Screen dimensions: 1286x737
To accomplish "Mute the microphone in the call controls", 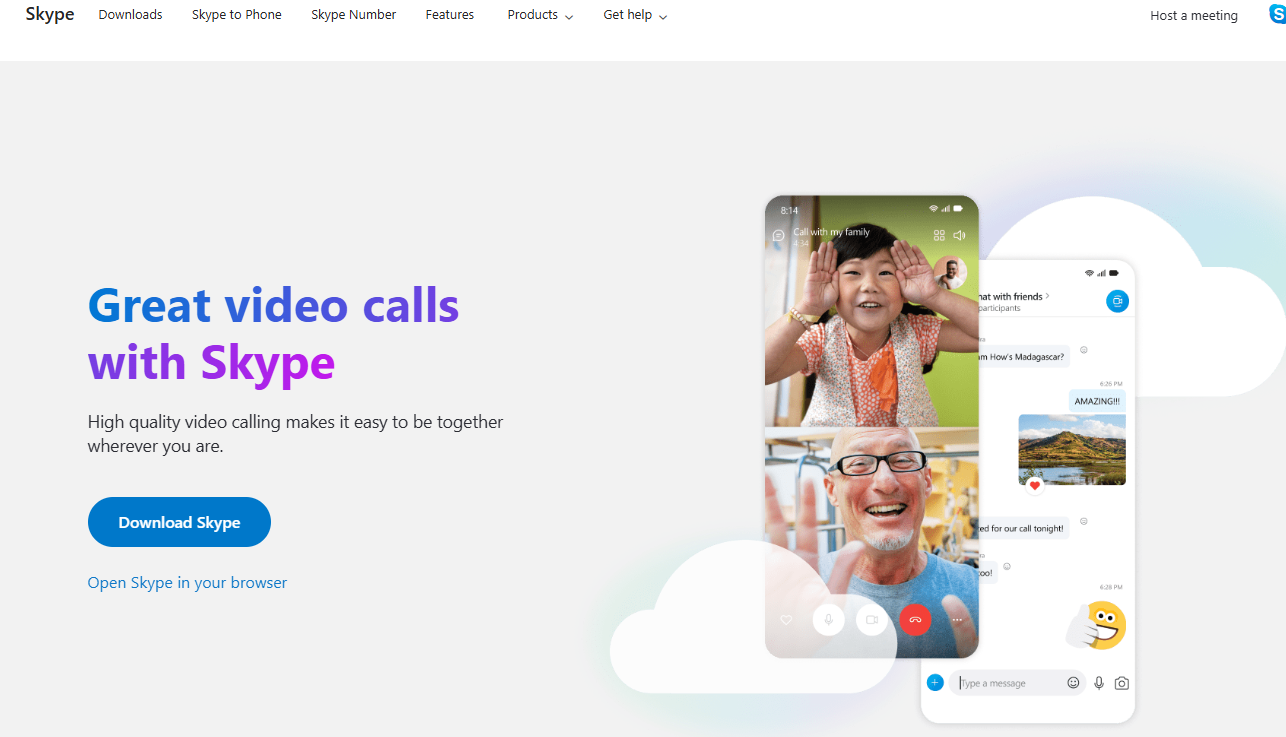I will (828, 620).
